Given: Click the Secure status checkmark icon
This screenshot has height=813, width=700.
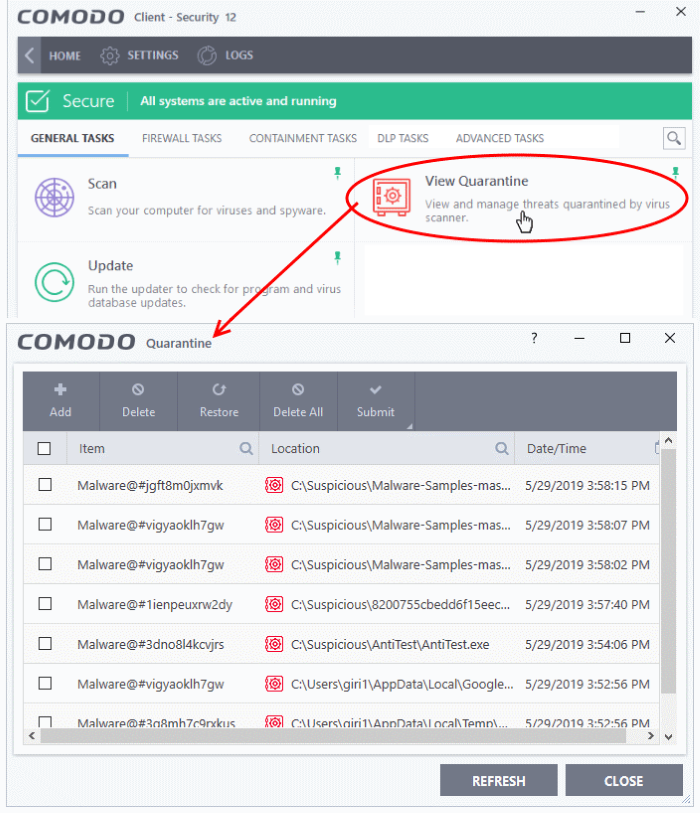Looking at the screenshot, I should point(38,101).
